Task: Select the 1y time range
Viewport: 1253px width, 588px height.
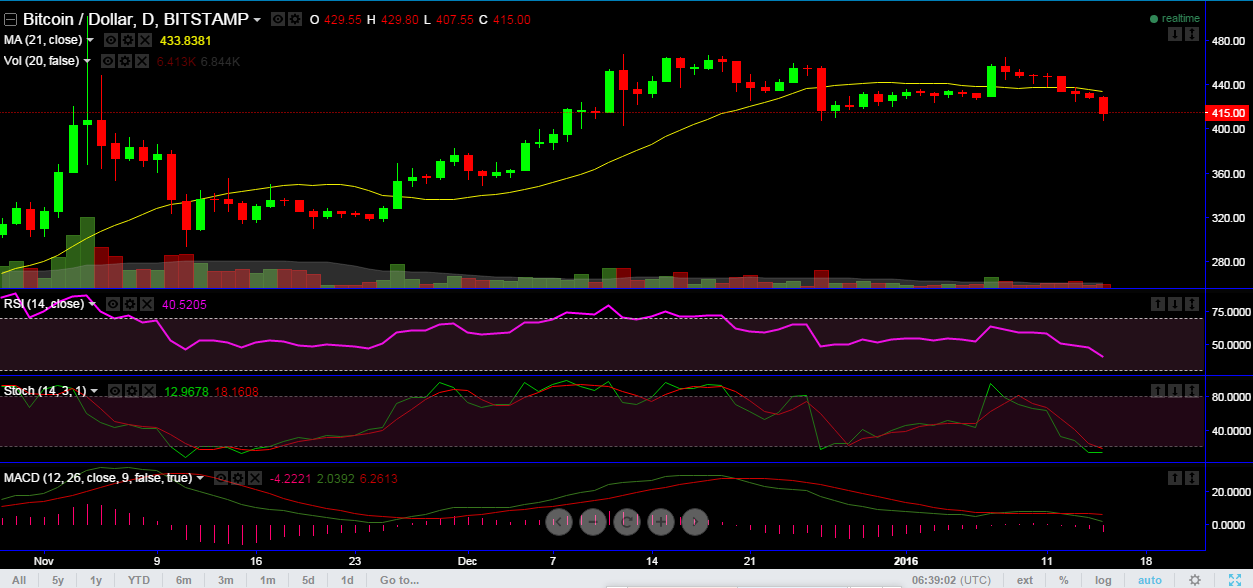Action: [96, 580]
